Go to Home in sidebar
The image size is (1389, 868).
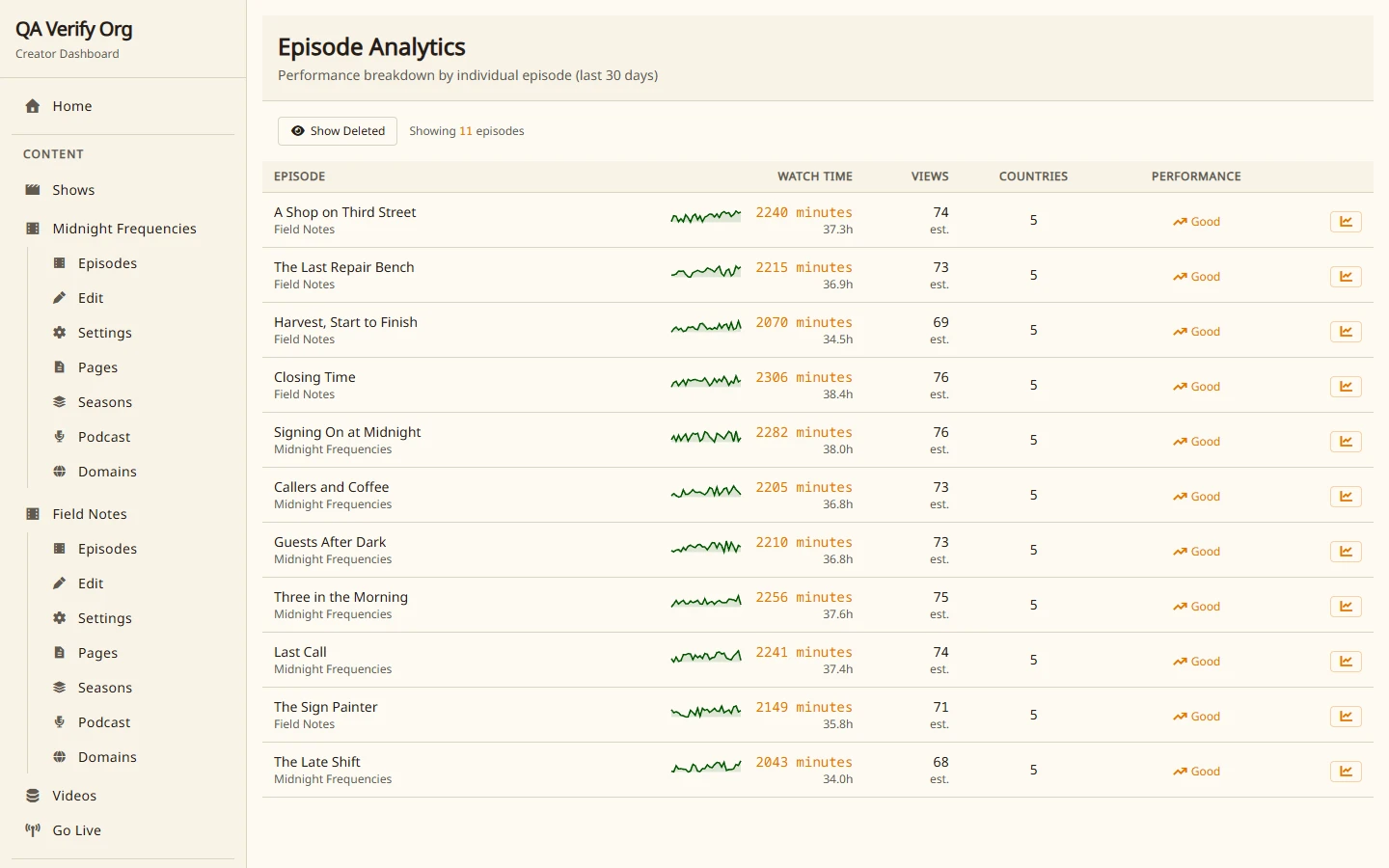(x=123, y=106)
